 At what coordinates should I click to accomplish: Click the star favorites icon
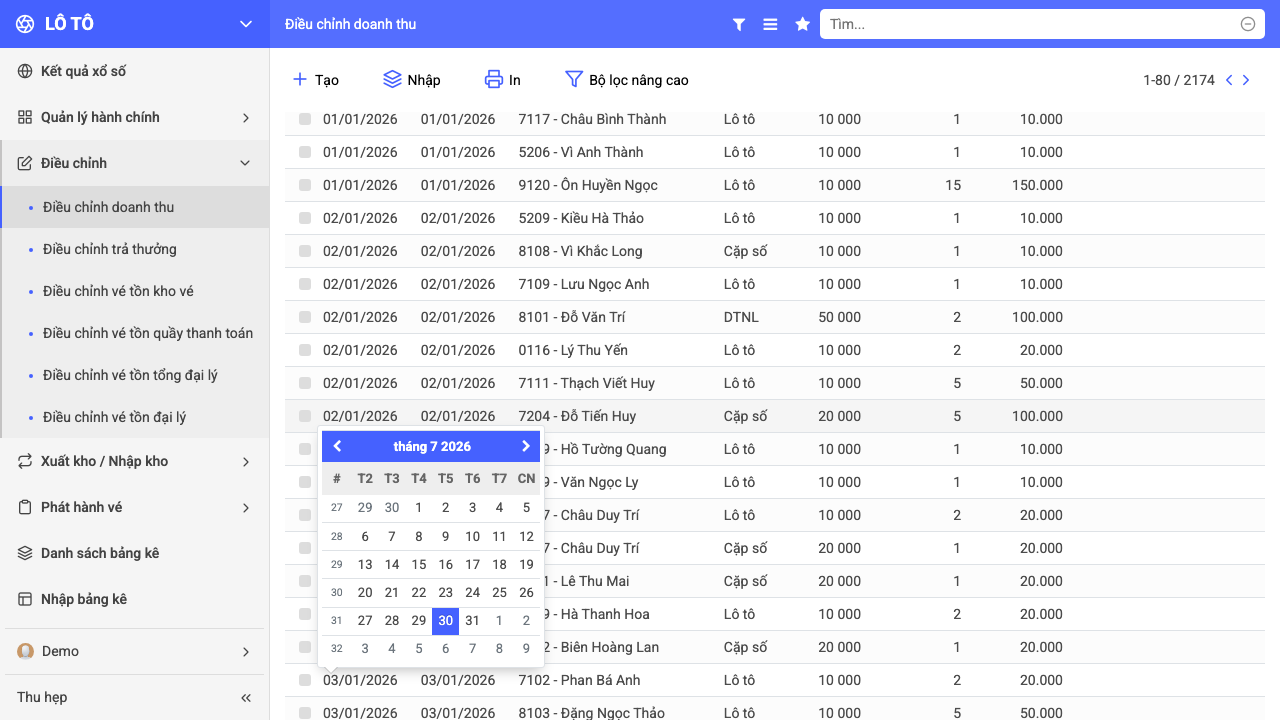point(802,24)
